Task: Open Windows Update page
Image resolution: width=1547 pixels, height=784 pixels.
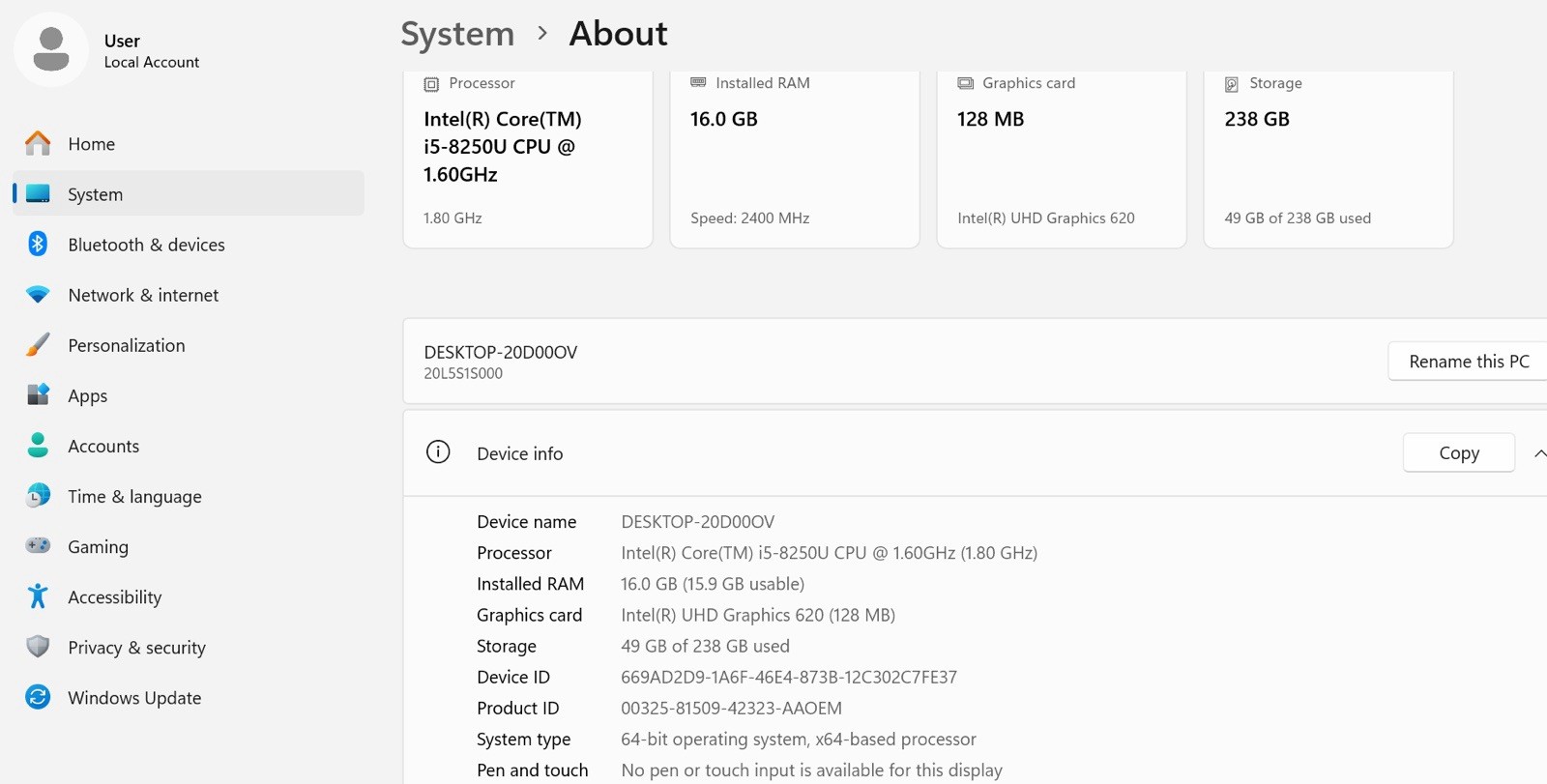Action: point(189,696)
